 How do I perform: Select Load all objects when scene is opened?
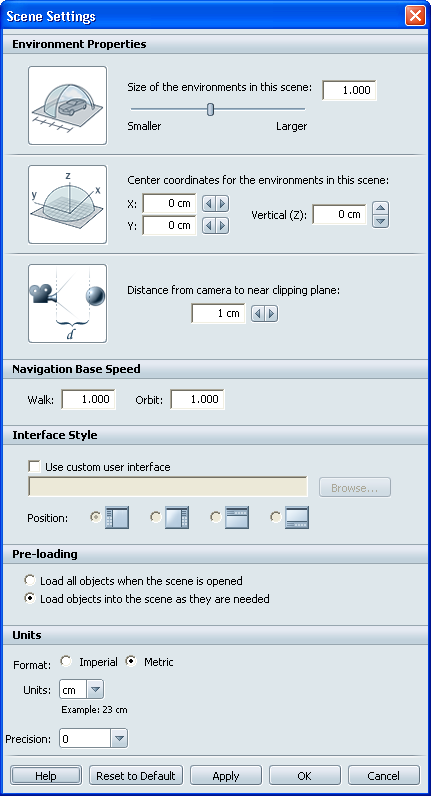(30, 580)
